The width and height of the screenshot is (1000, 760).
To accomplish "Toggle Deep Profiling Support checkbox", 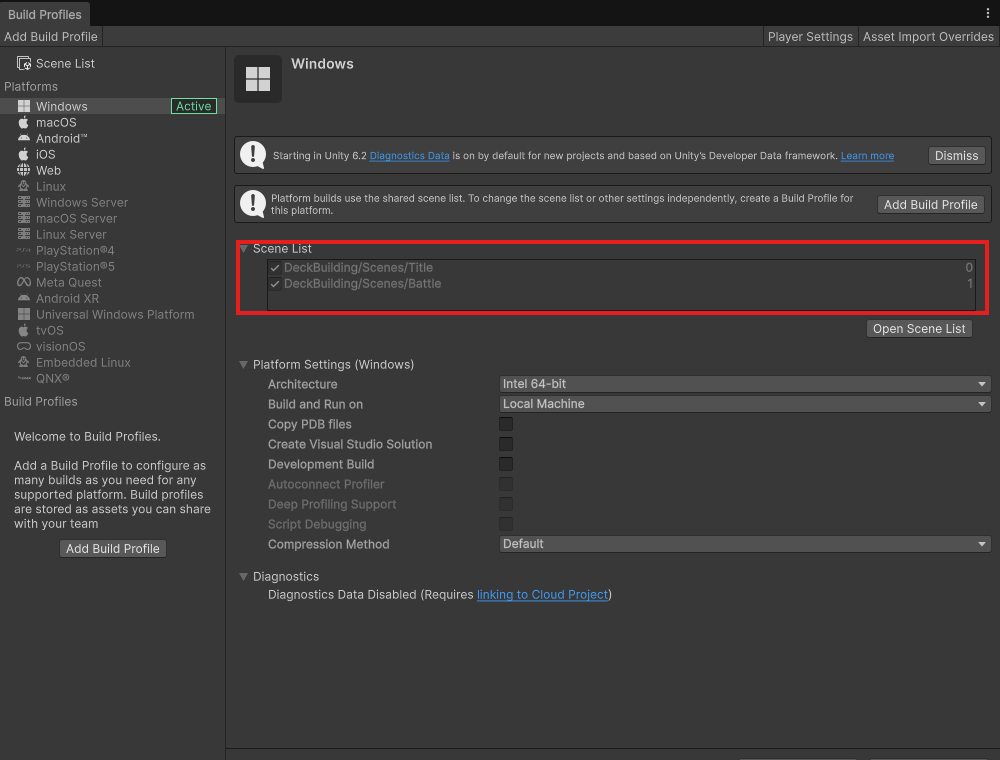I will click(x=506, y=504).
